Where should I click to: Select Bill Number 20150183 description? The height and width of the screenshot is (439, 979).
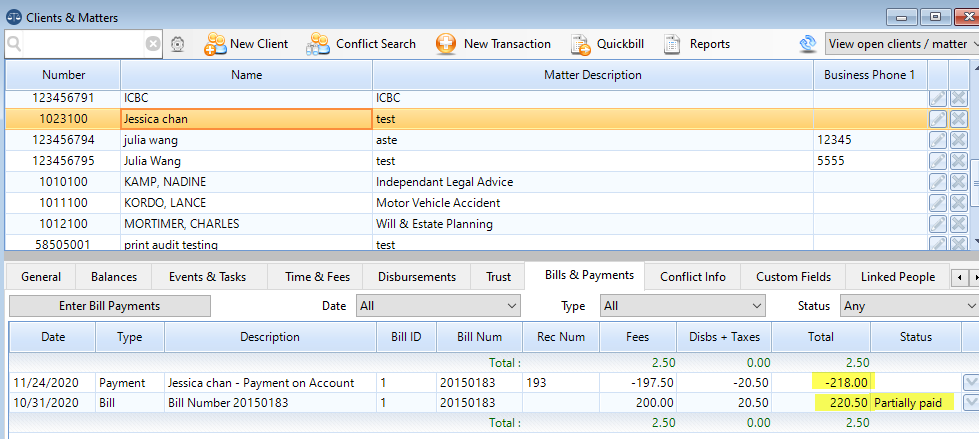pyautogui.click(x=270, y=403)
